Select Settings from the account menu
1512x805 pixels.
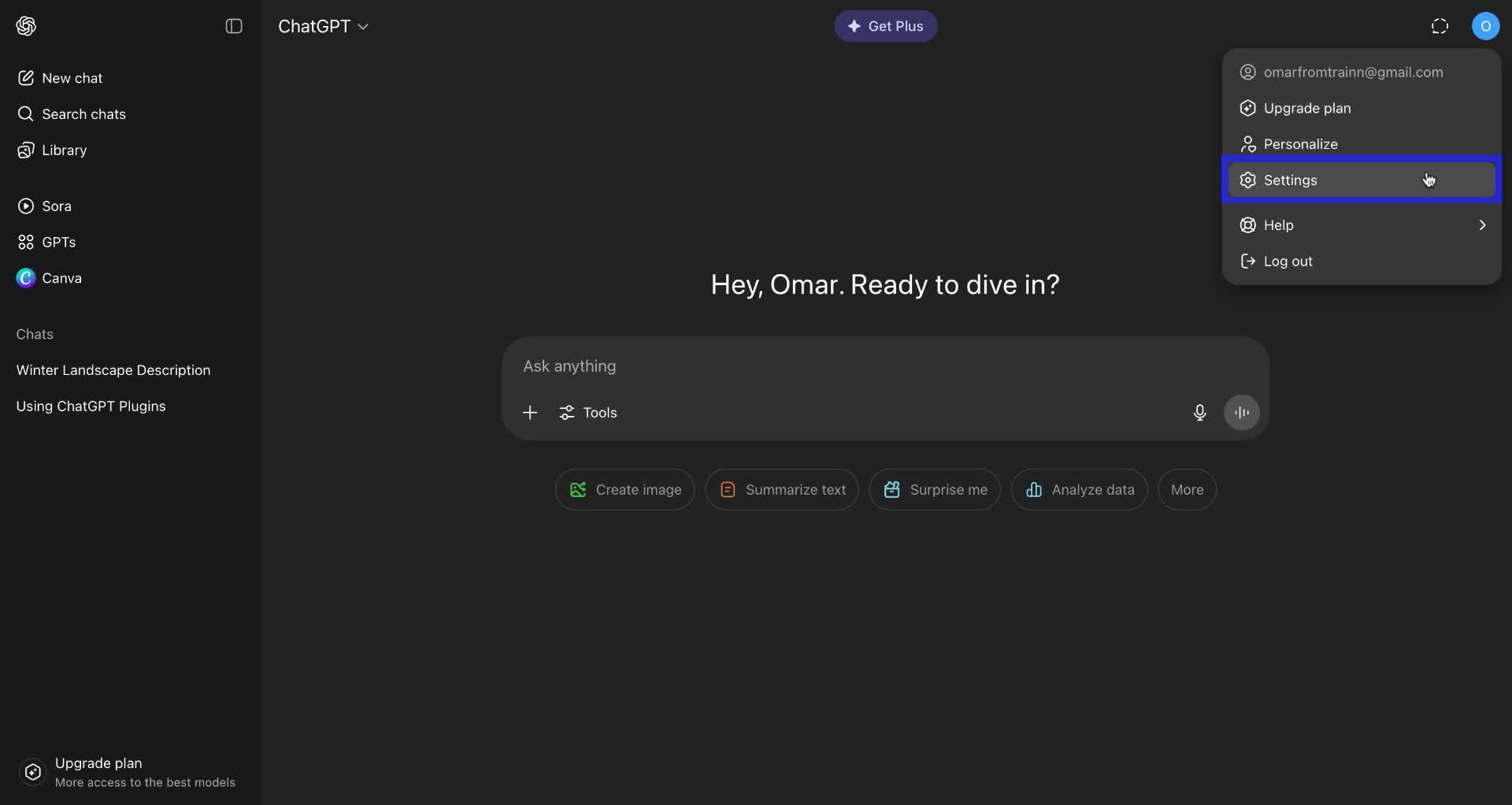1362,180
